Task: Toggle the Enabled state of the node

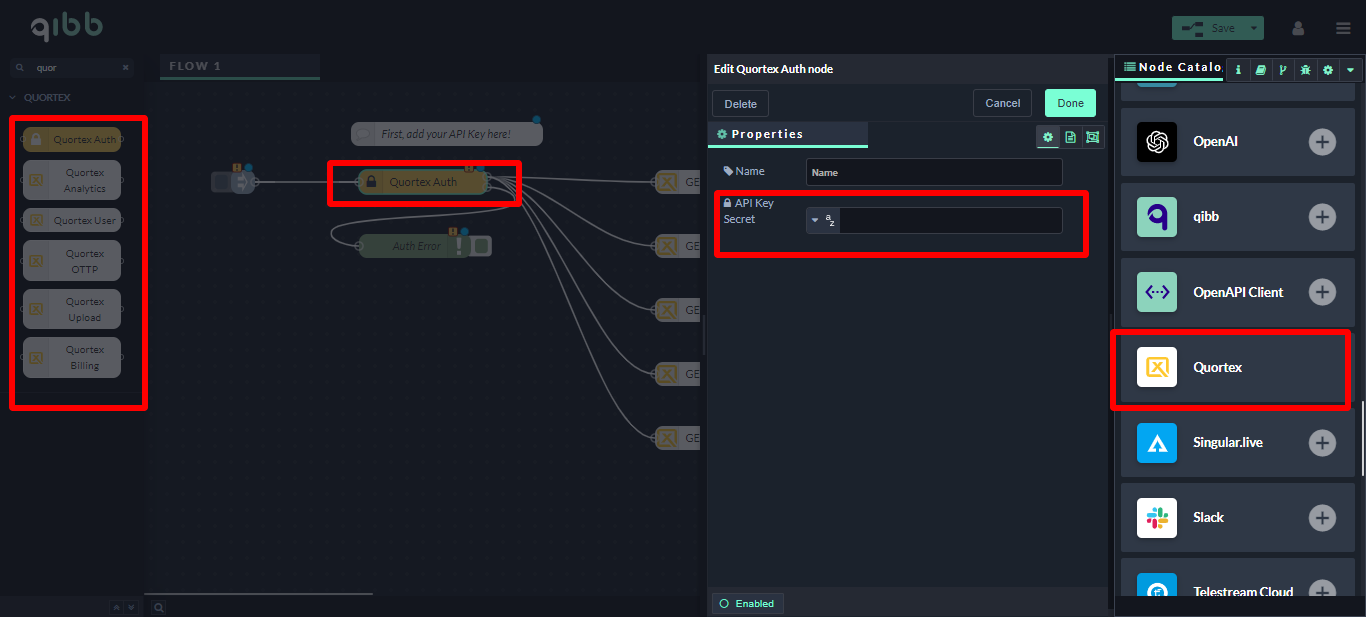Action: click(x=746, y=603)
